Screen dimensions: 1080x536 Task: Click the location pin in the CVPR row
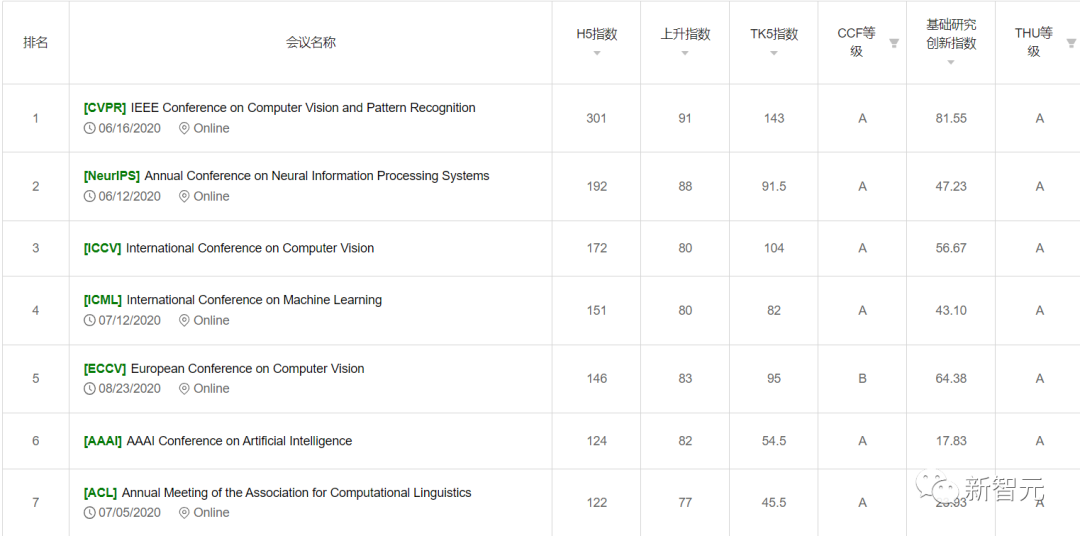(184, 128)
